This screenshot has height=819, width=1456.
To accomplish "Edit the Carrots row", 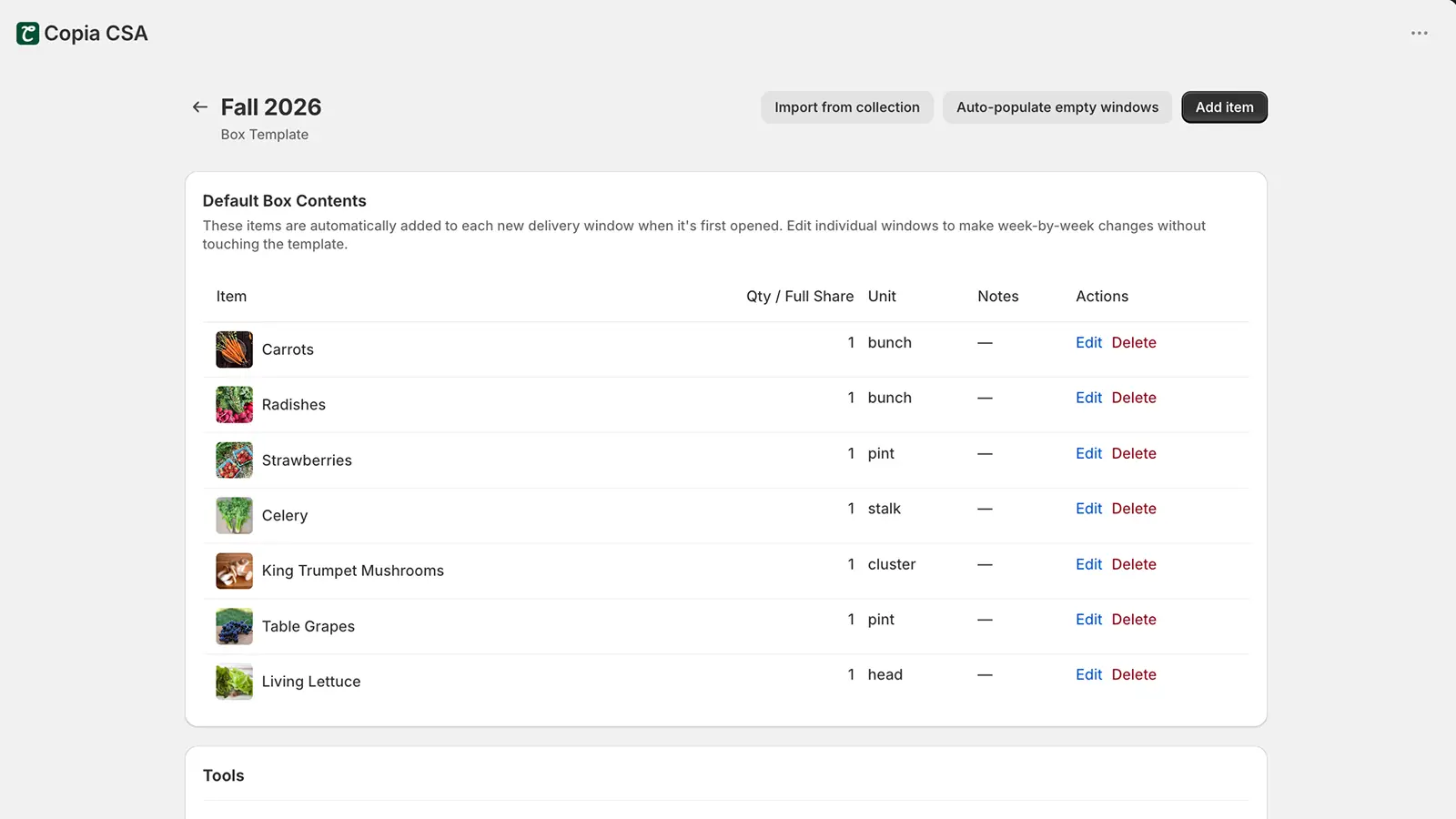I will (x=1088, y=342).
